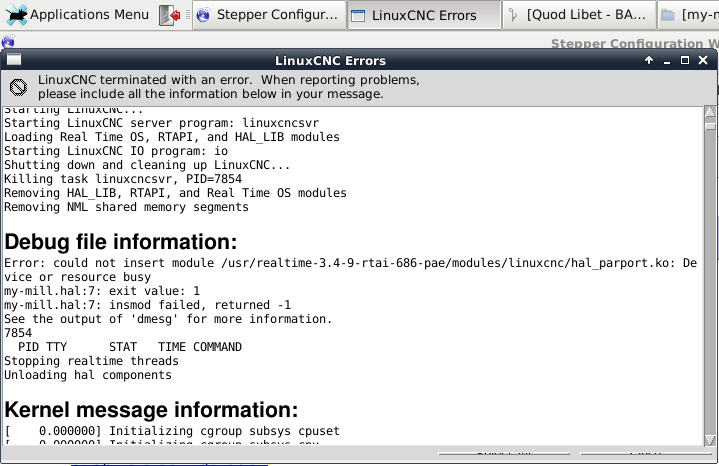Click the exit-door icon beside Applications Menu

170,15
